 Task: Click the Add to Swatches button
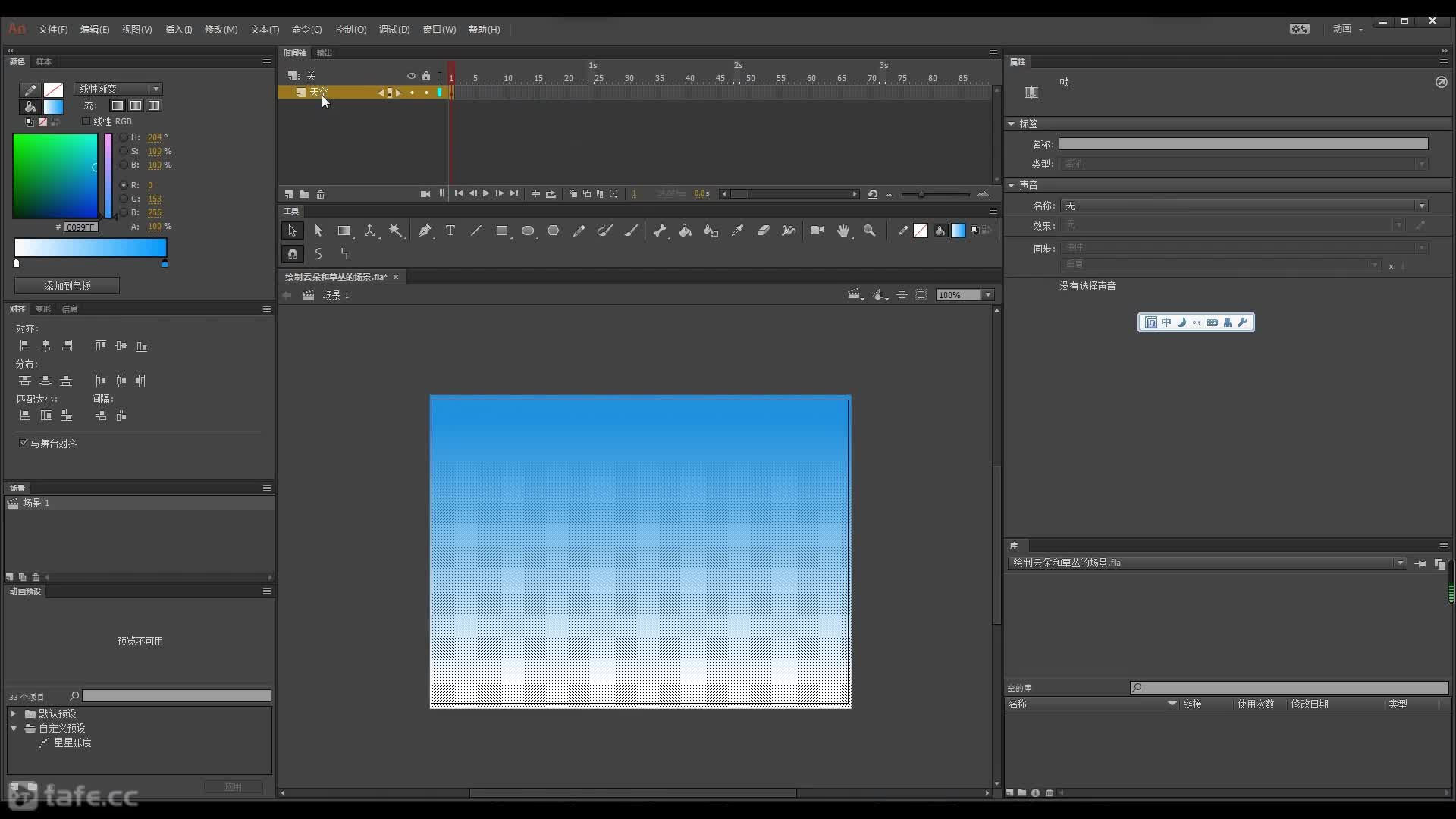(x=67, y=286)
